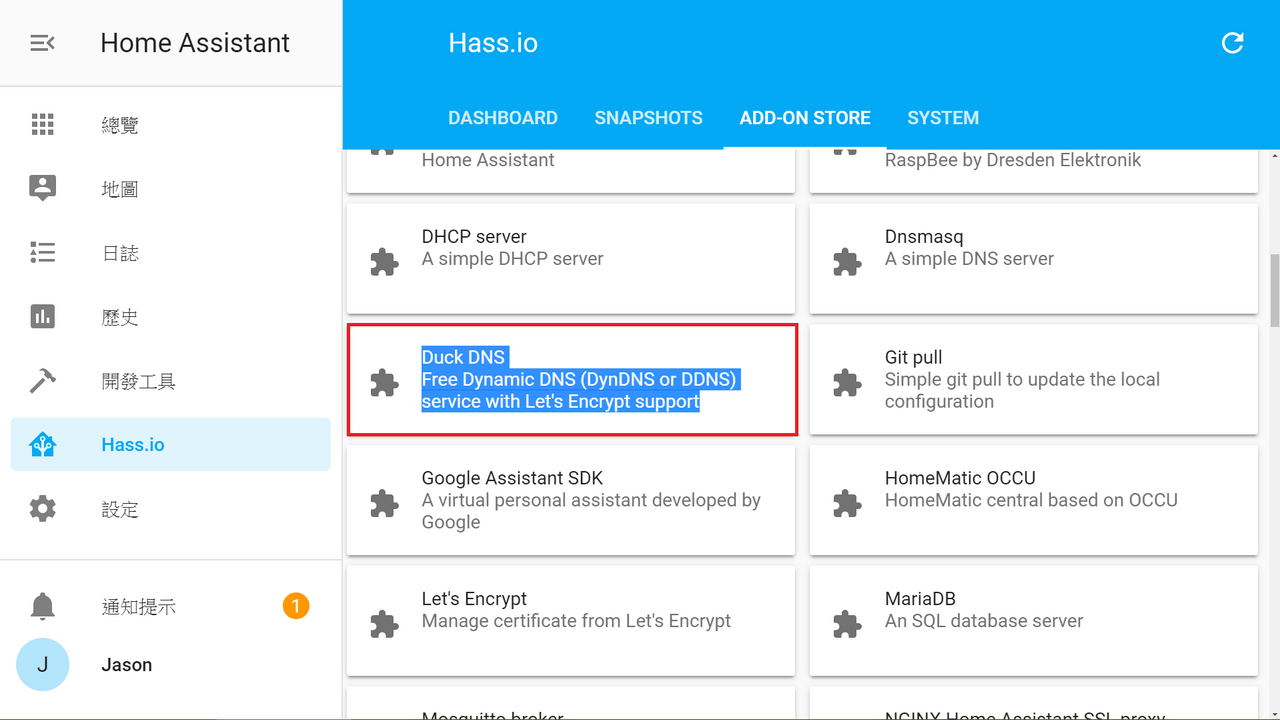
Task: Collapse the sidebar menu icon
Action: [42, 43]
